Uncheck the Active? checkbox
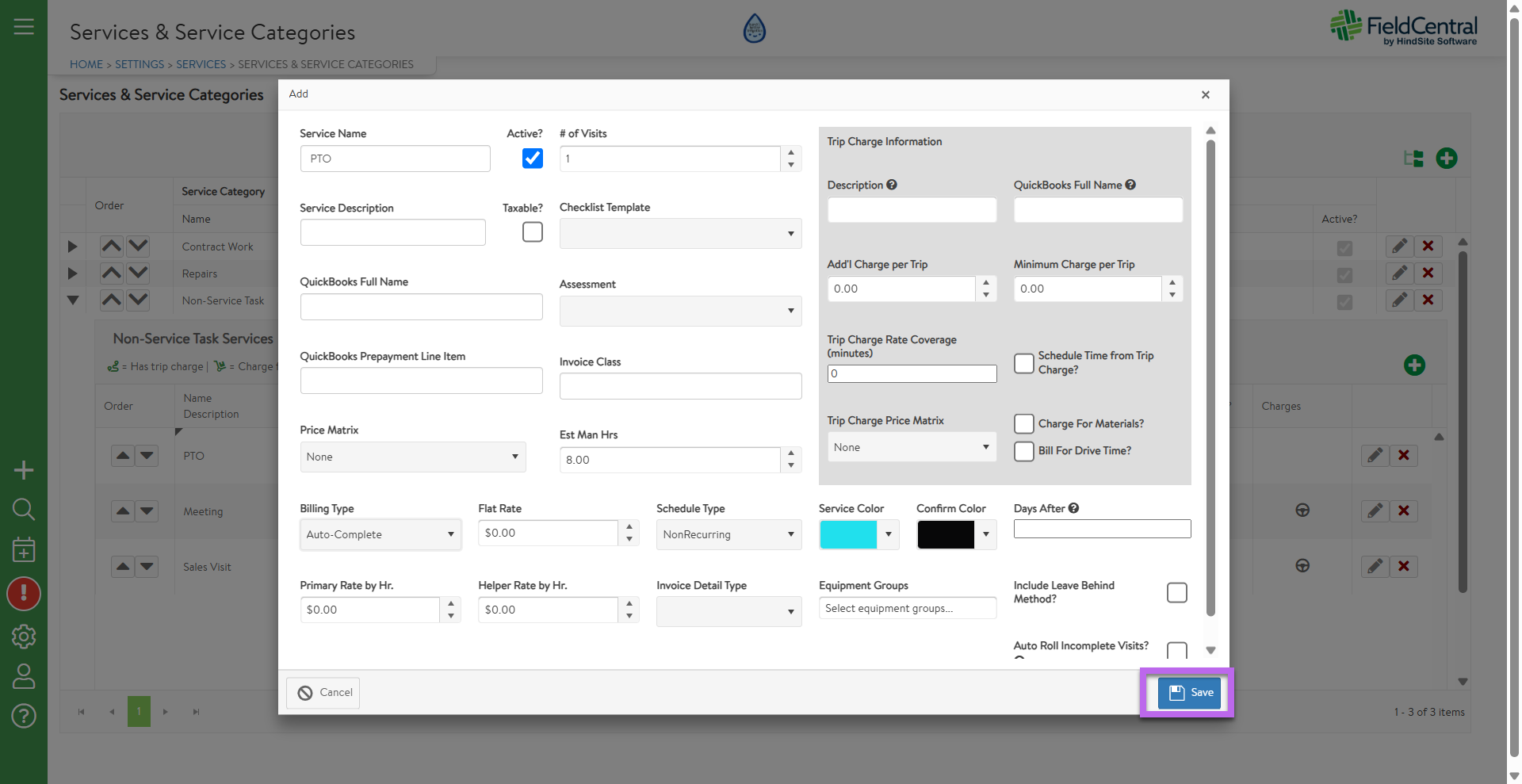The width and height of the screenshot is (1522, 784). [x=533, y=159]
